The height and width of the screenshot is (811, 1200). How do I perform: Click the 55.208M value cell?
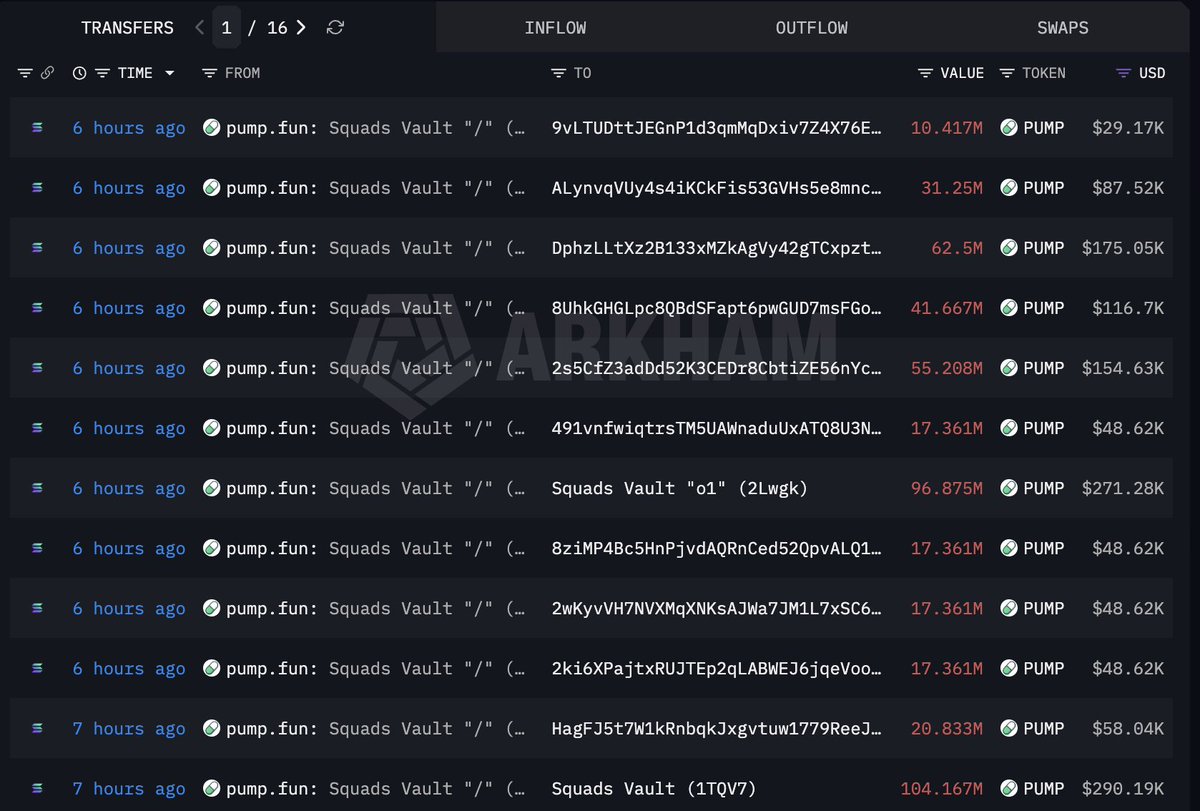947,368
